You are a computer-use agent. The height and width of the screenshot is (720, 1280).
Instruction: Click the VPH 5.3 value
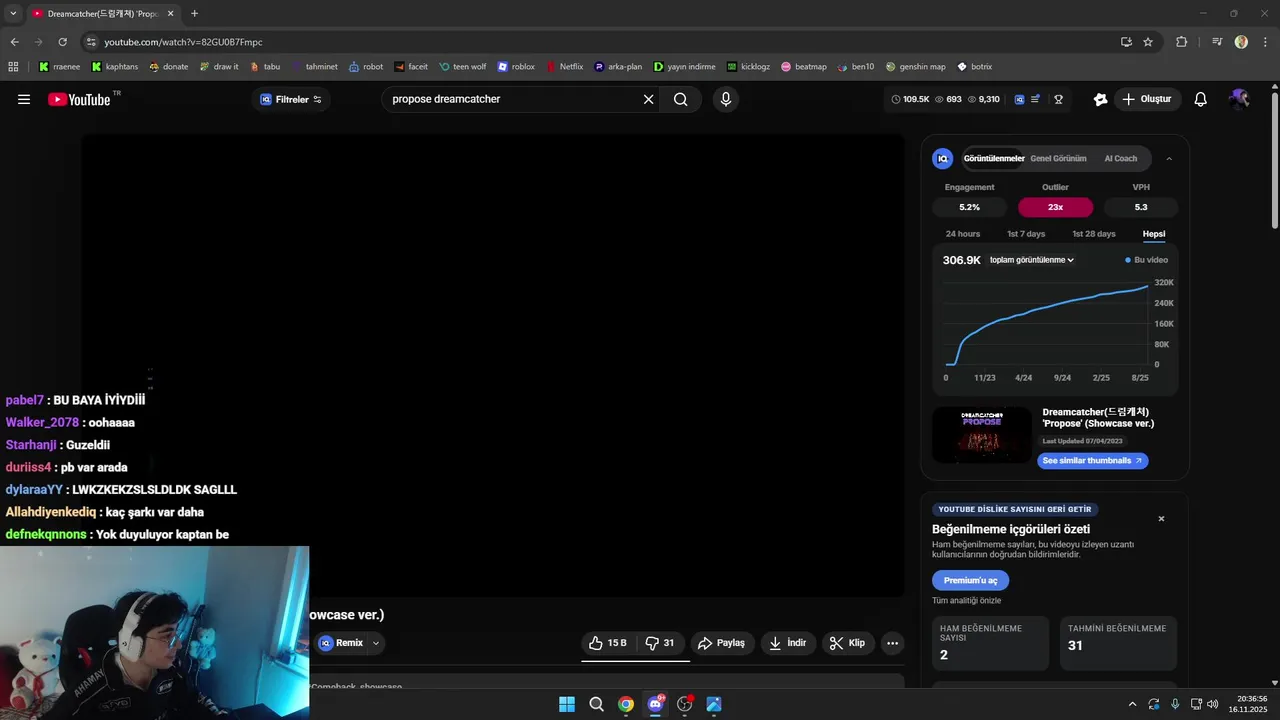1141,207
